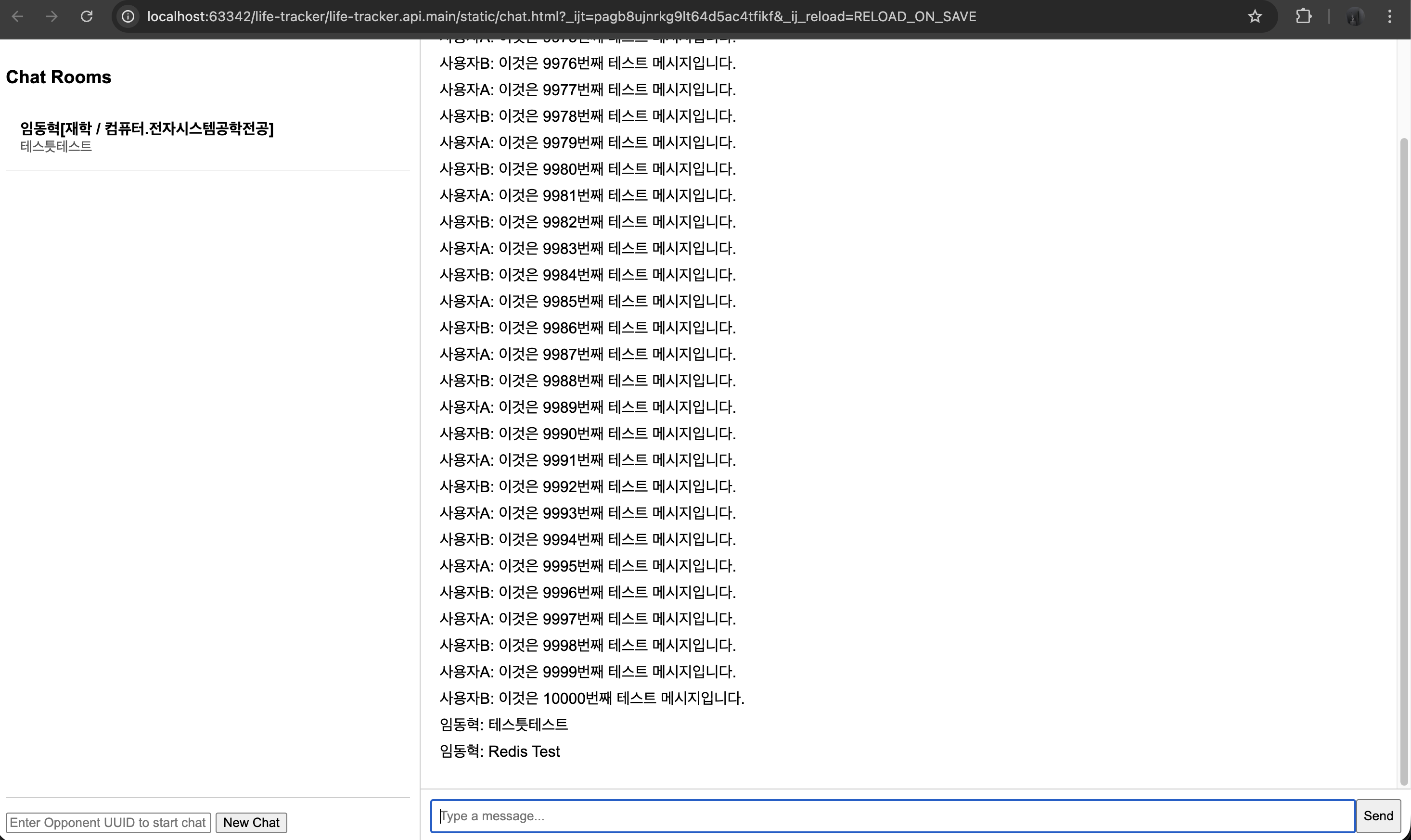Click the browser back arrow
Screen dimensions: 1411x840
tap(17, 16)
